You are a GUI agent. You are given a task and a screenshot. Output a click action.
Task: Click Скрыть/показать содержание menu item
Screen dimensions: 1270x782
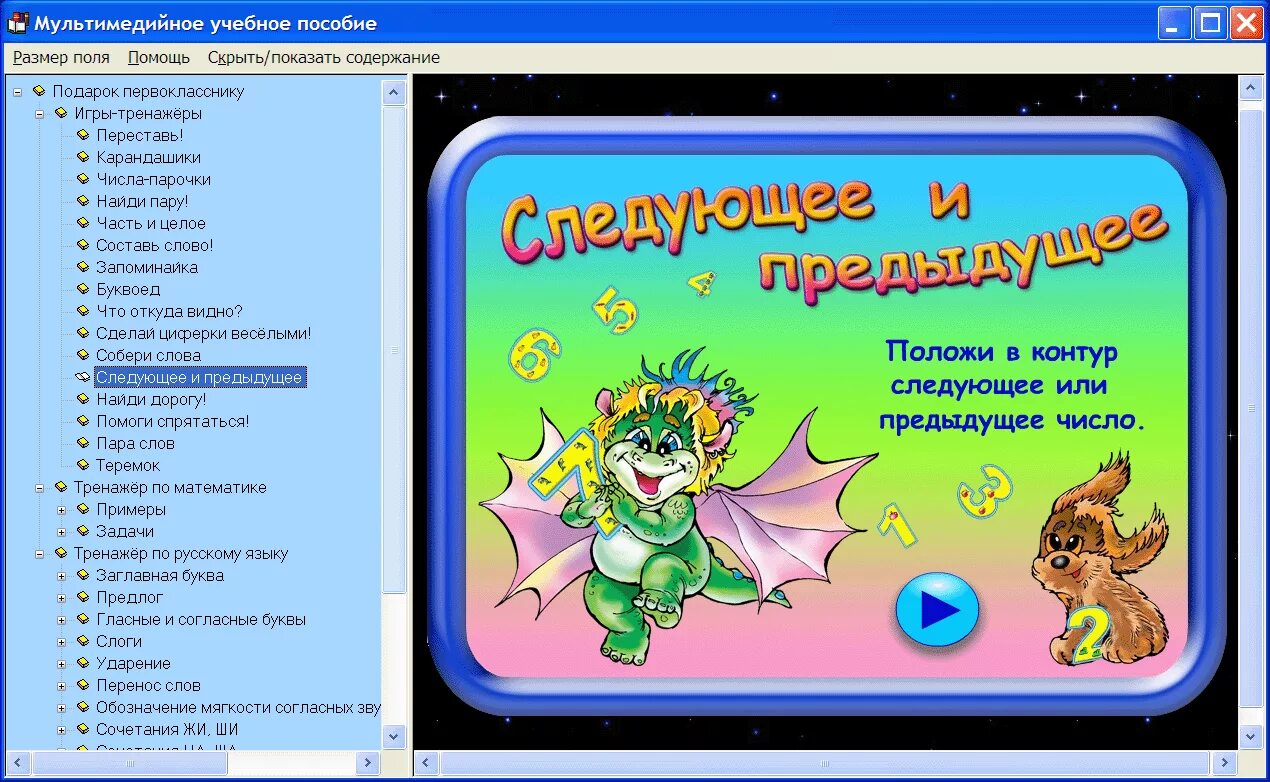pos(323,57)
